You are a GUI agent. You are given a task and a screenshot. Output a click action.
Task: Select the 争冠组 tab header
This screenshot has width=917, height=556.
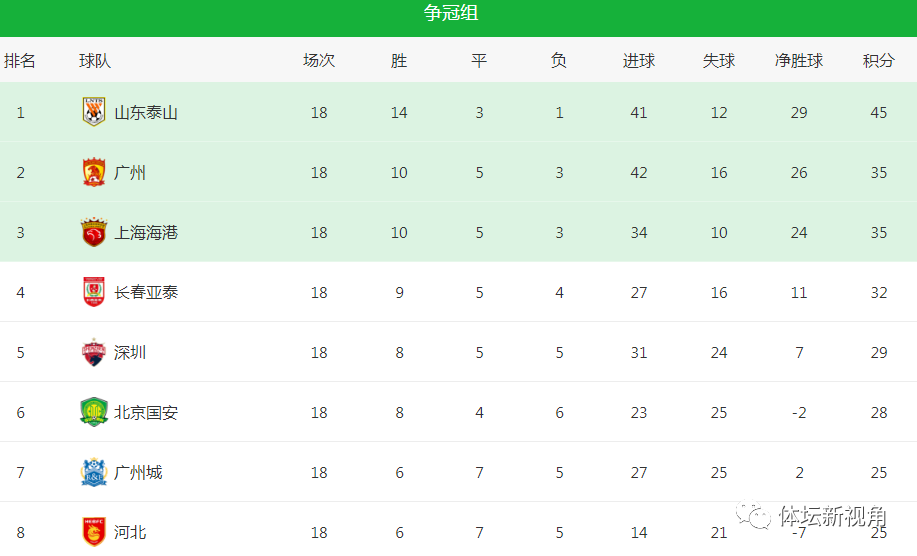(x=451, y=13)
